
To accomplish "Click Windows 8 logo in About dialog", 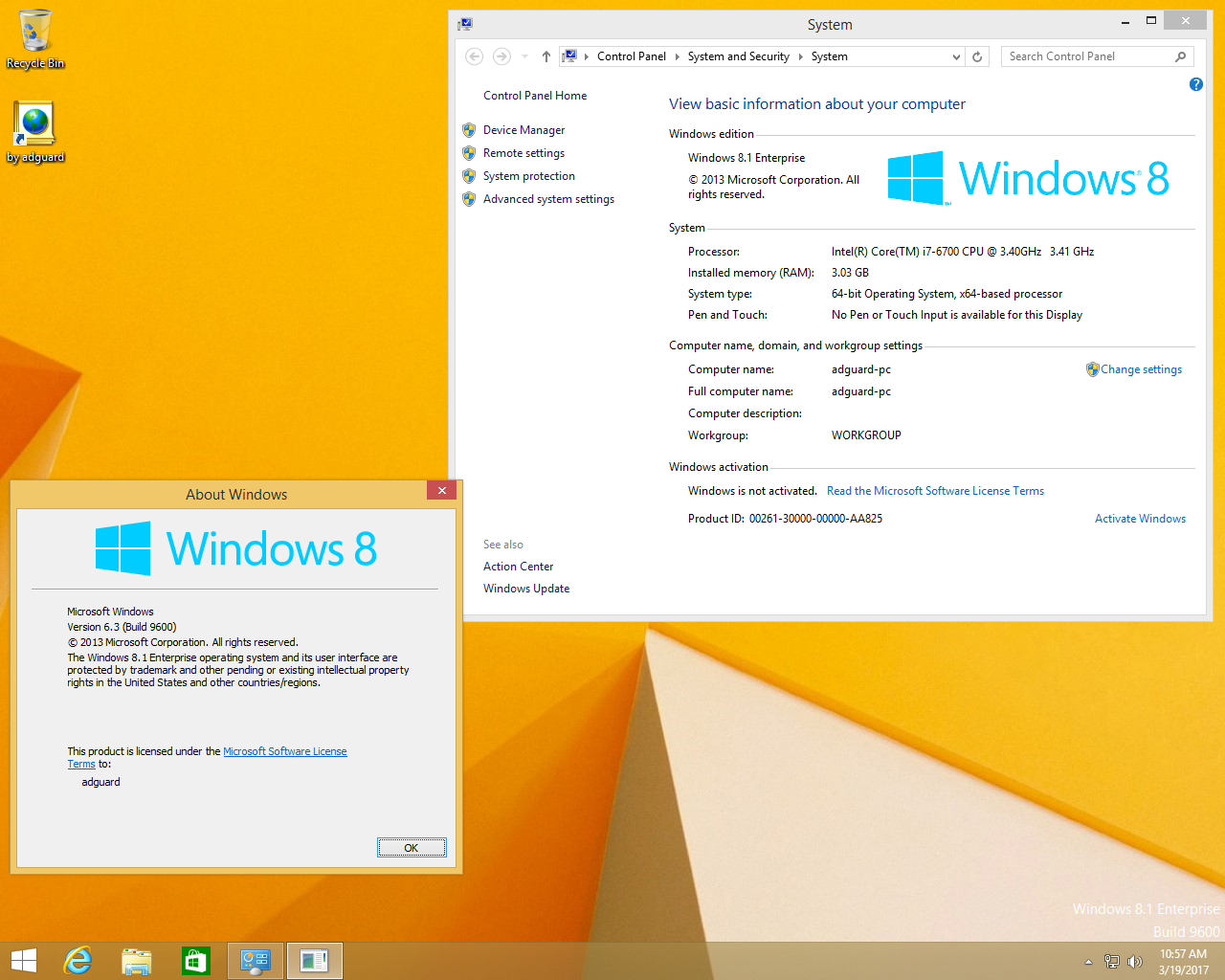I will tap(236, 548).
